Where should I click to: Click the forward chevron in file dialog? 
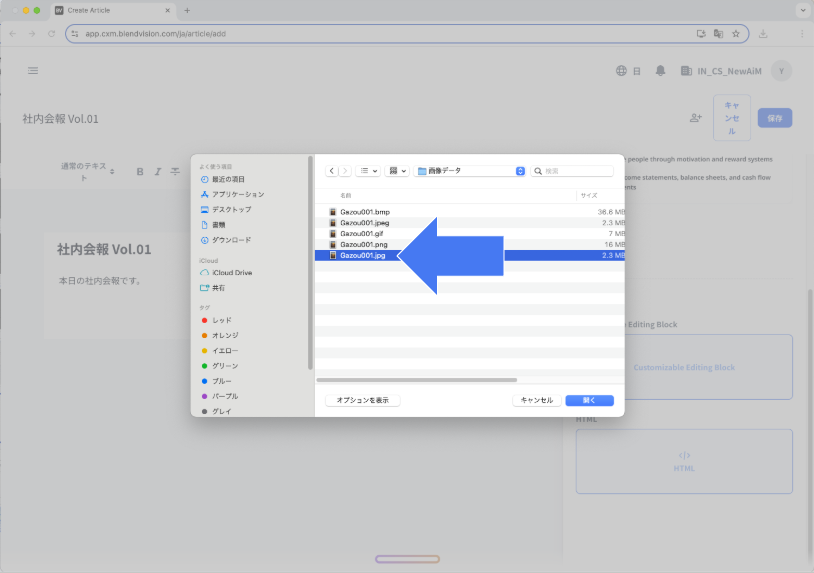(x=345, y=171)
